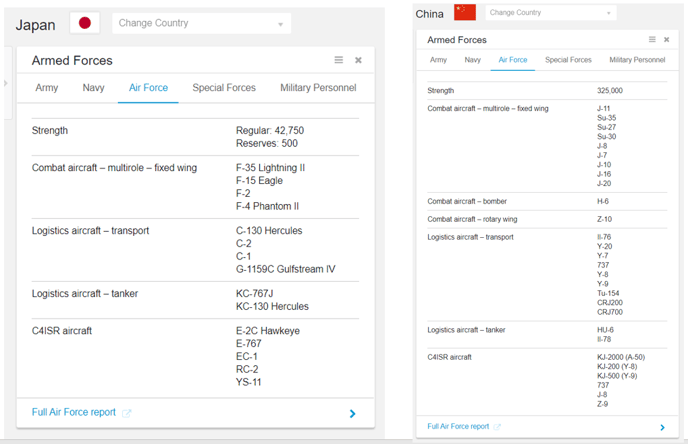Image resolution: width=688 pixels, height=444 pixels.
Task: Open Japan's Full Air Force report link
Action: point(74,412)
